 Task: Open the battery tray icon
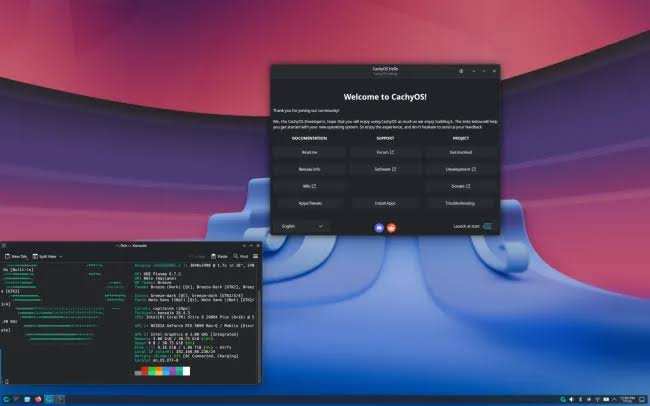click(606, 399)
